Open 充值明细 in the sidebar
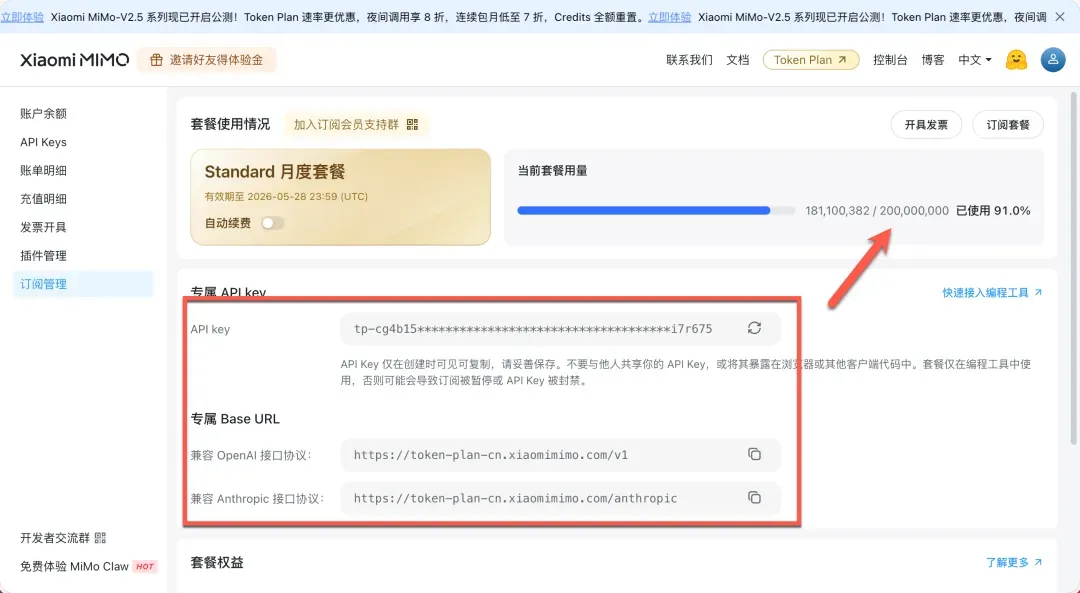The image size is (1080, 593). click(x=43, y=198)
